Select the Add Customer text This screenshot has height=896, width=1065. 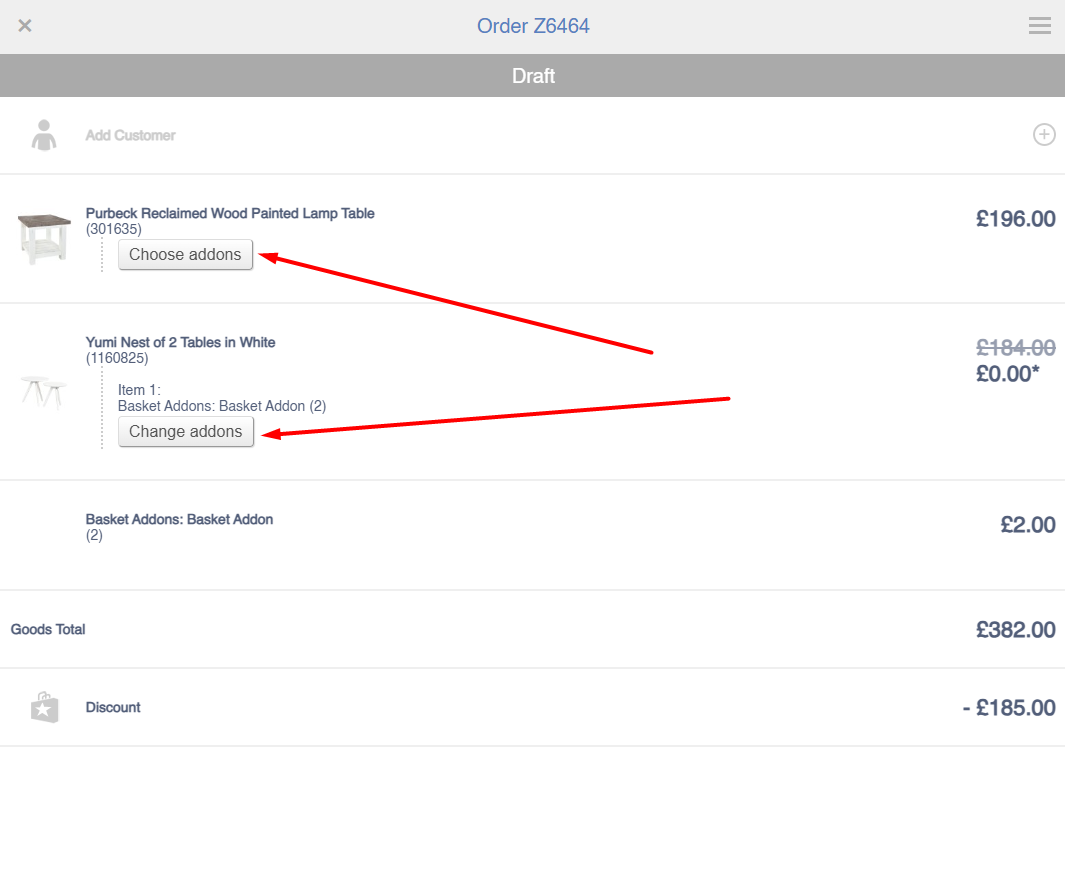pyautogui.click(x=130, y=135)
